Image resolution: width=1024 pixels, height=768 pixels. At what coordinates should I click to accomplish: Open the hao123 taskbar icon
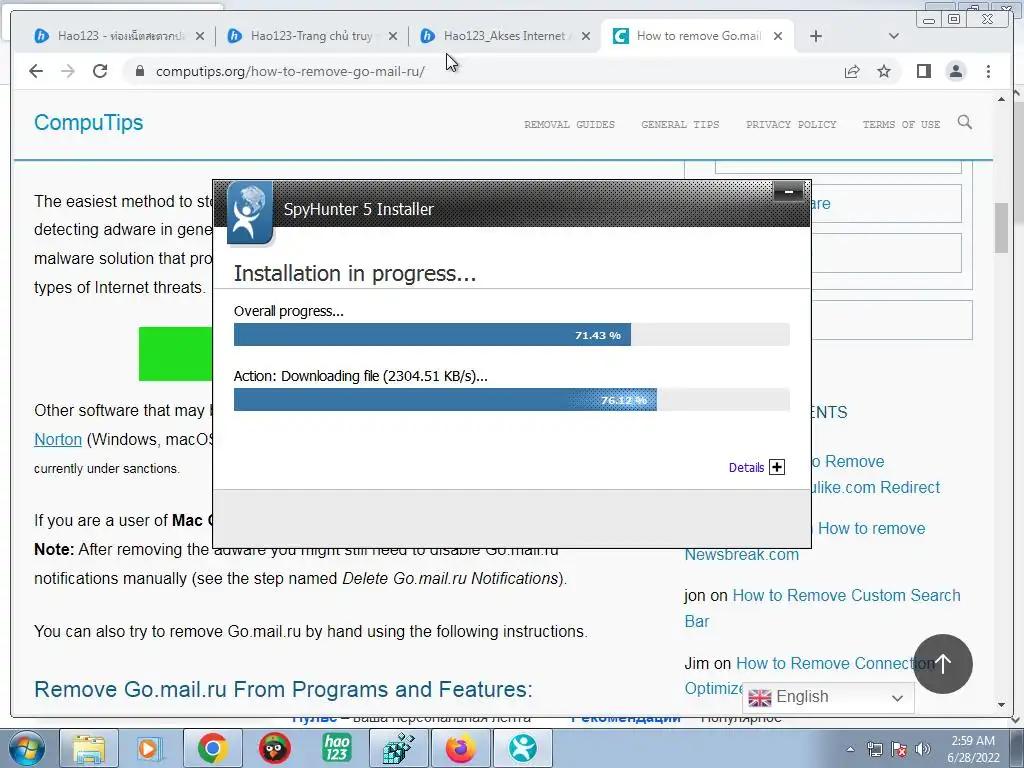click(336, 748)
